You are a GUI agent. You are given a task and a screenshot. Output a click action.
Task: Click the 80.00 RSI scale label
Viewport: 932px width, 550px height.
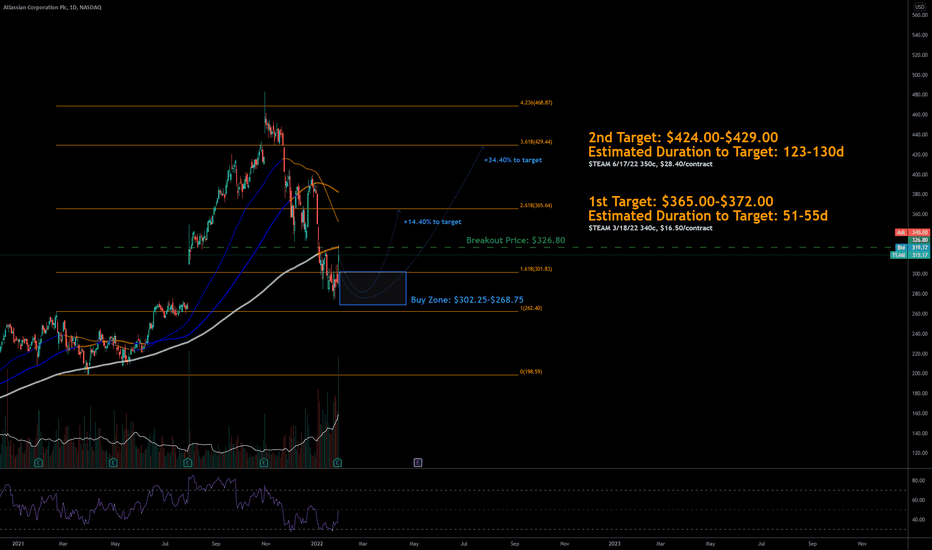pos(918,480)
